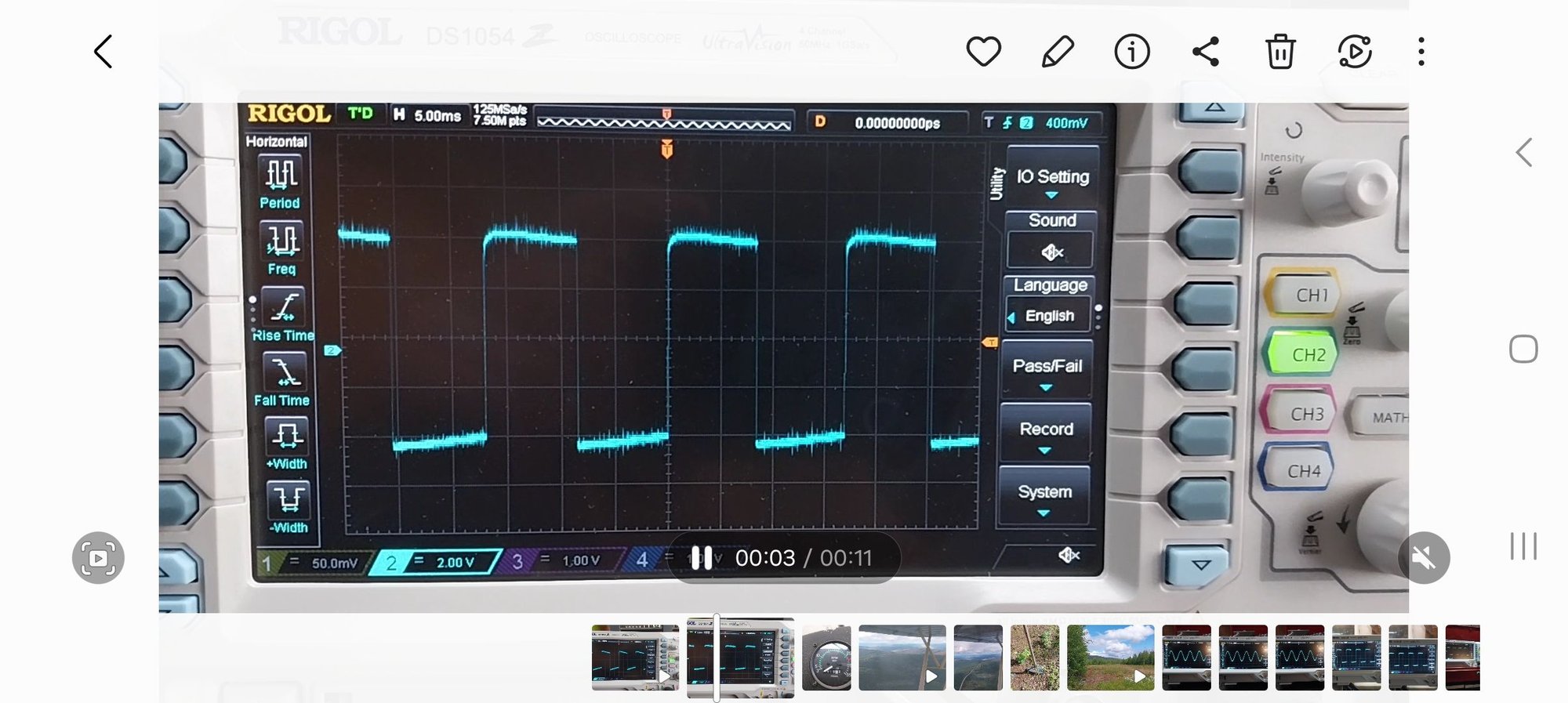Delete the video with the trash icon
Viewport: 1568px width, 703px height.
coord(1280,52)
